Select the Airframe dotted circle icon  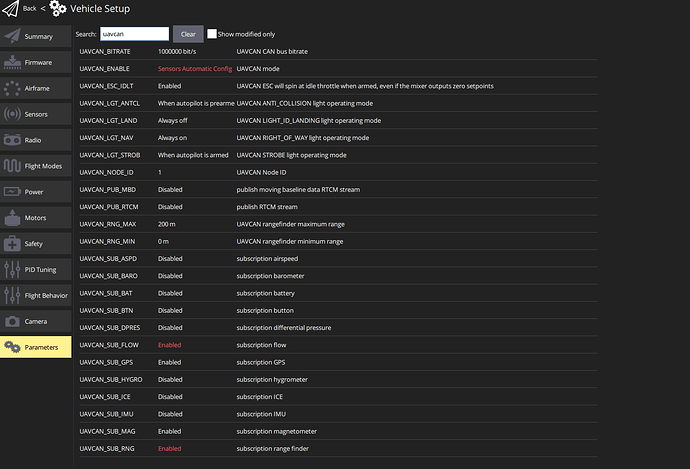tap(12, 88)
